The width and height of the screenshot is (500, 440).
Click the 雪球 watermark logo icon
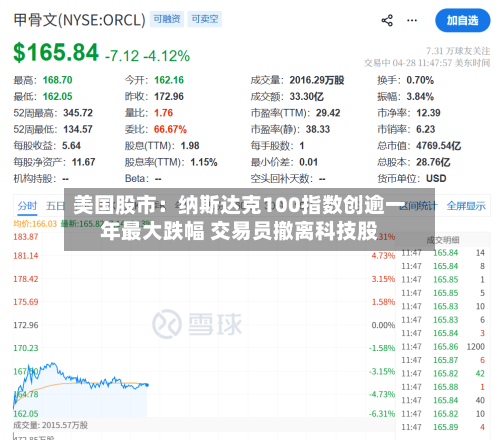(x=167, y=324)
